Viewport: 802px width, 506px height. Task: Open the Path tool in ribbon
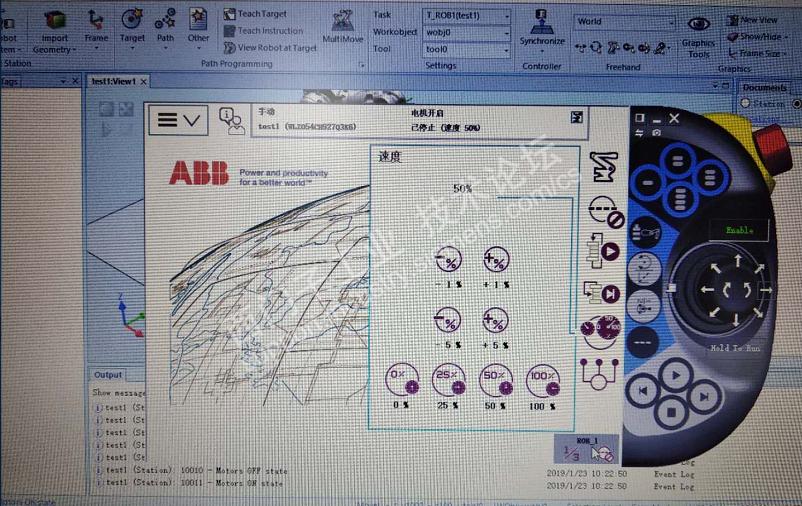click(x=165, y=28)
